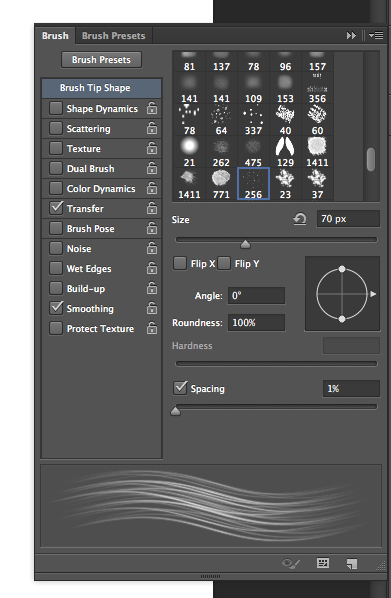Click the Angle input field
Screen dimensions: 391x598
256,296
